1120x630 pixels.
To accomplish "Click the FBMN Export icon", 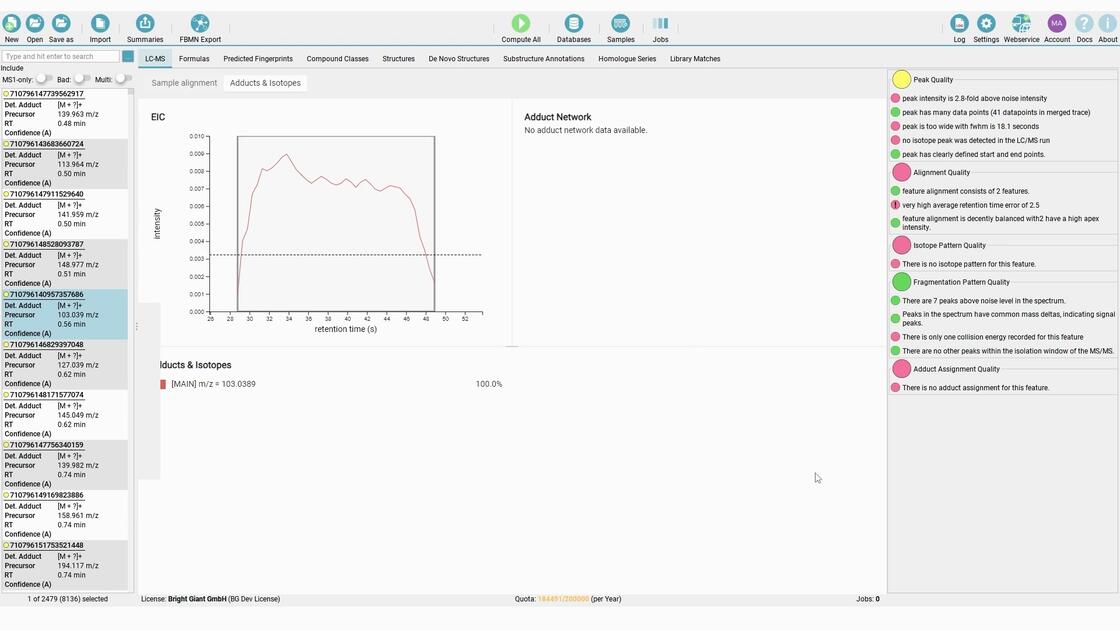I will click(x=200, y=23).
